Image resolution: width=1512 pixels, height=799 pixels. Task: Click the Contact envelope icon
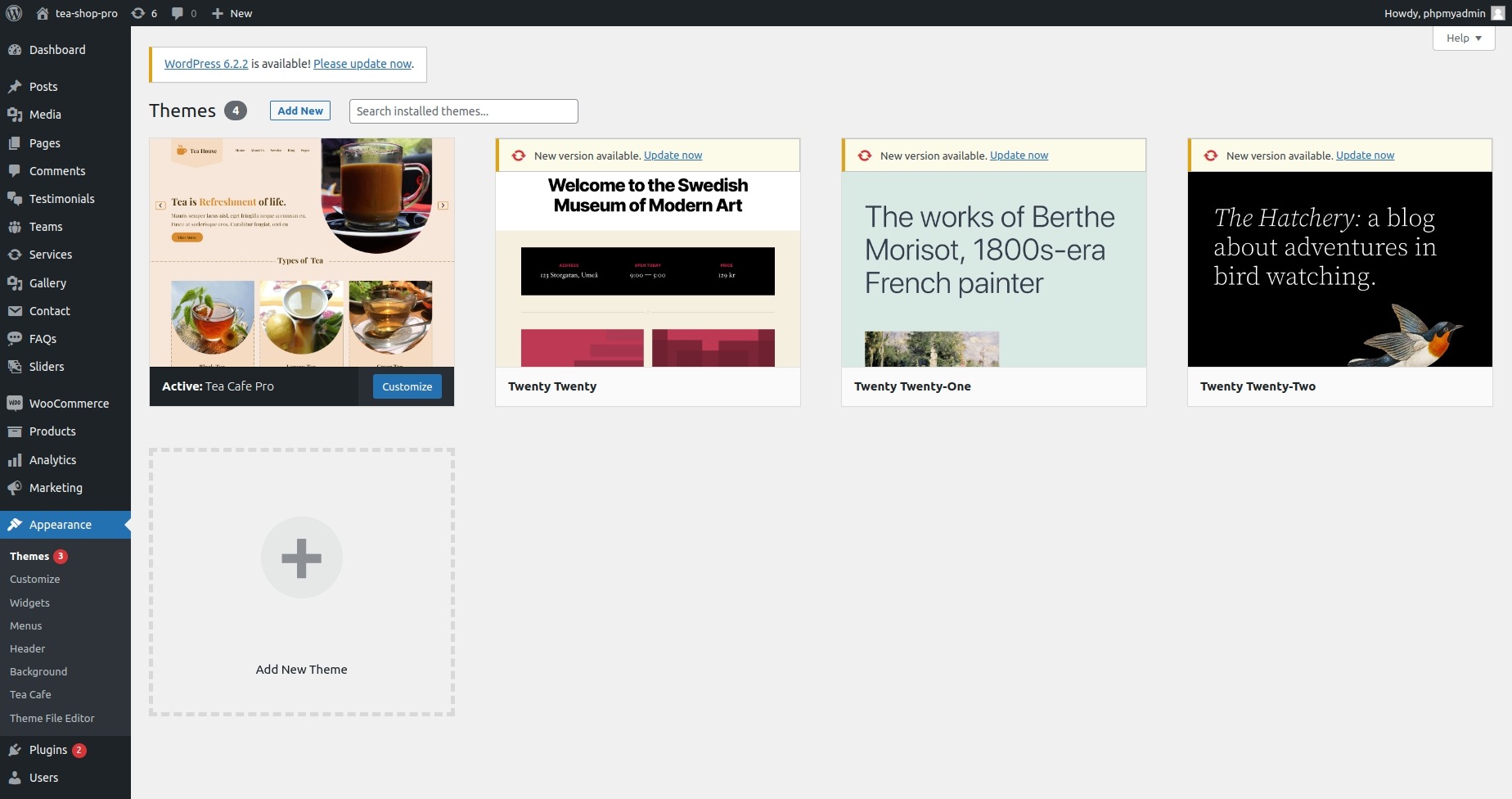click(x=15, y=311)
